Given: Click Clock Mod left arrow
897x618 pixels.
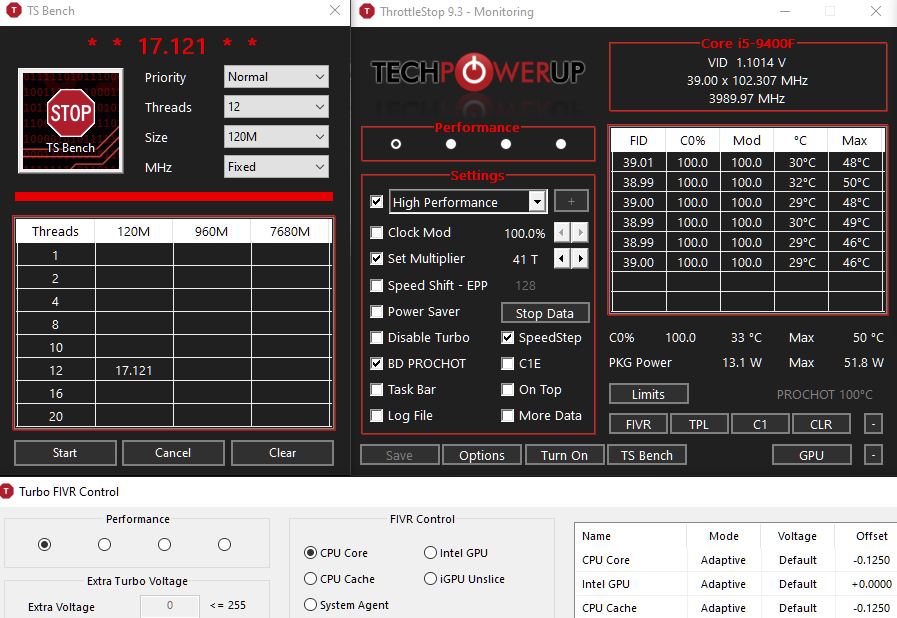Looking at the screenshot, I should tap(562, 232).
